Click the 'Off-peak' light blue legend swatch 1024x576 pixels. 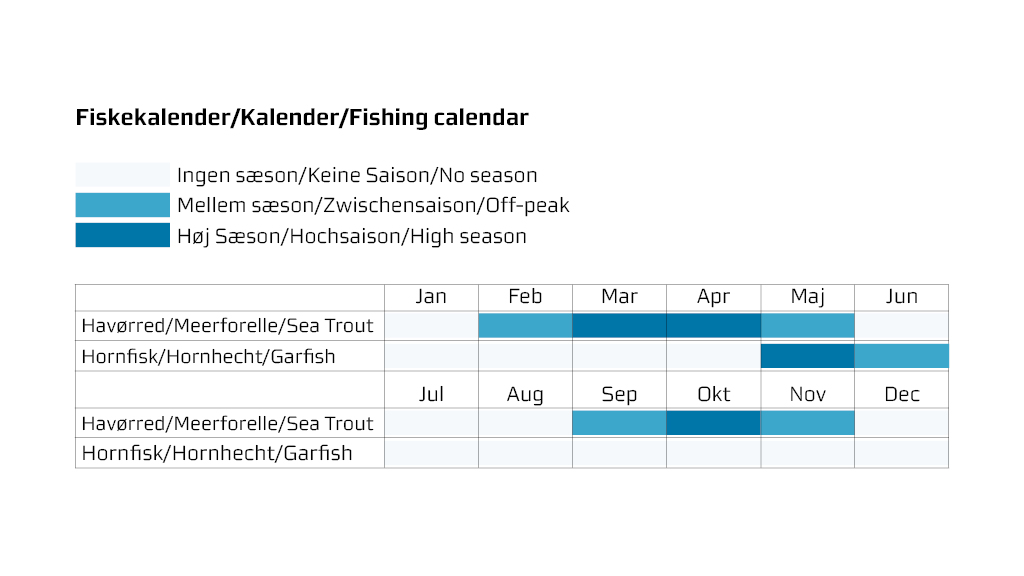[x=122, y=205]
